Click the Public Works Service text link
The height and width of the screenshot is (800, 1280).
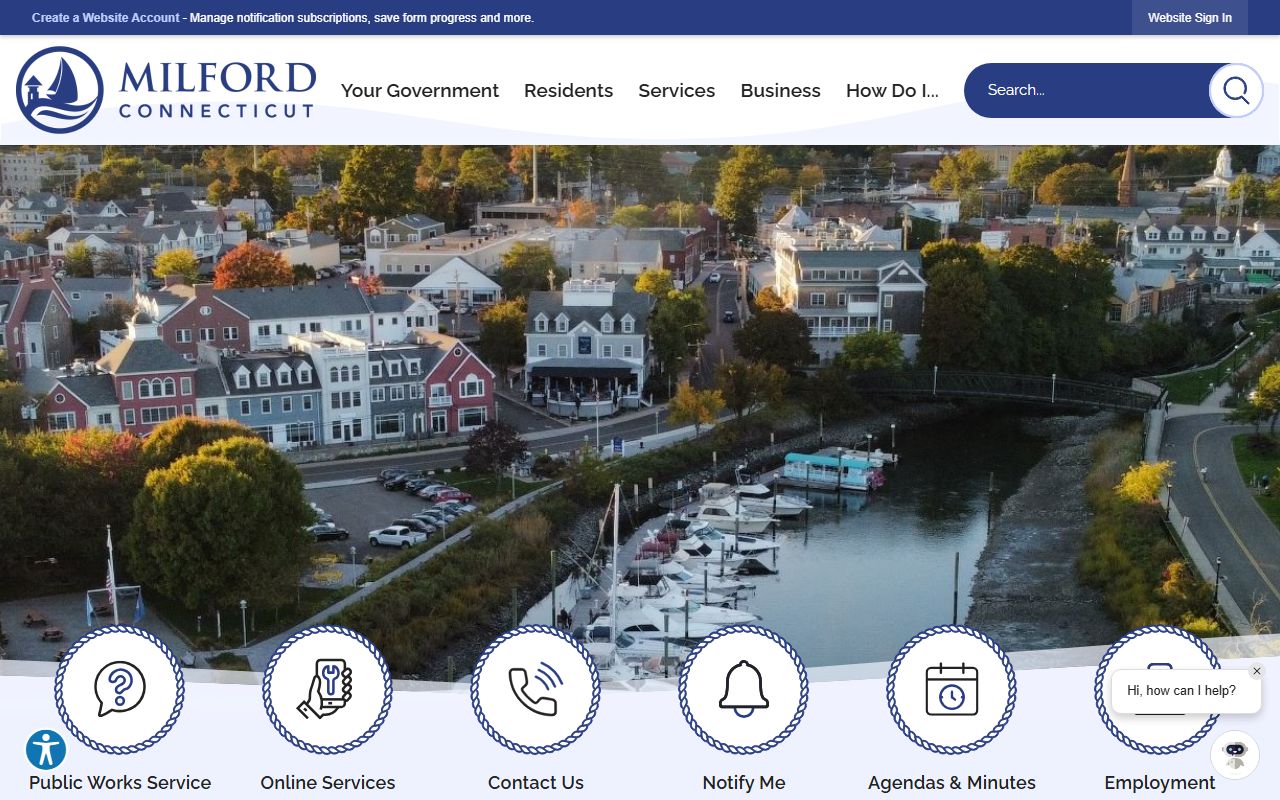coord(120,783)
